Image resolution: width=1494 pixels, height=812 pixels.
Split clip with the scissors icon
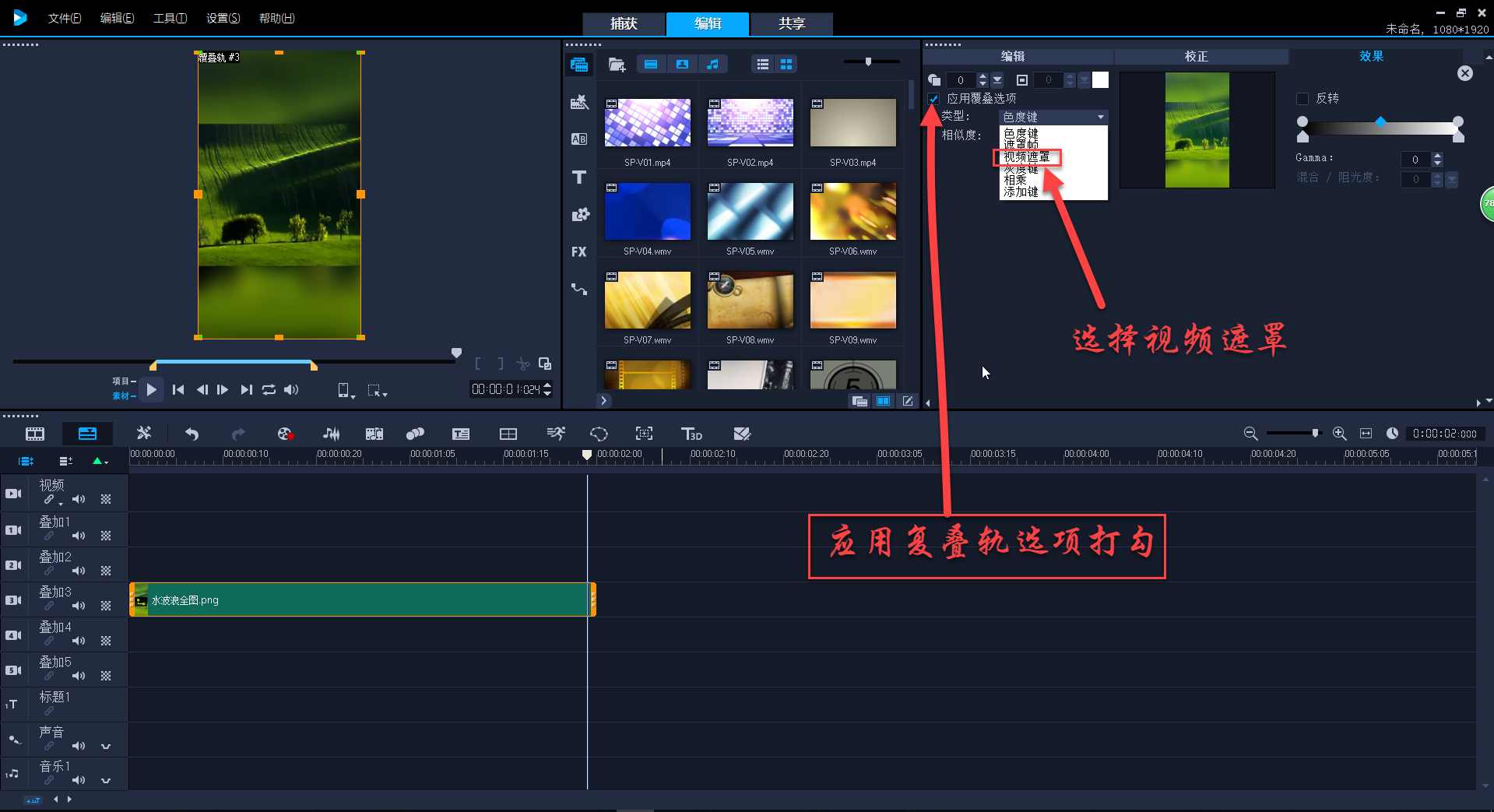pyautogui.click(x=522, y=364)
